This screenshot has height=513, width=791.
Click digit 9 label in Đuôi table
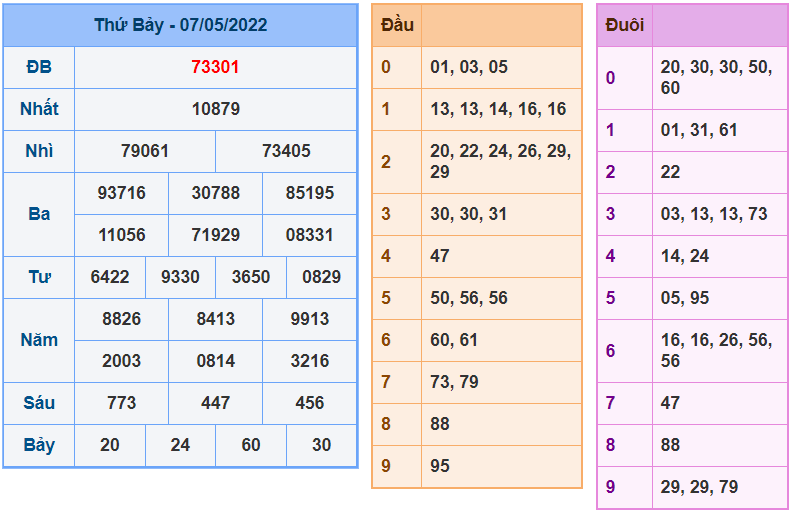(610, 486)
